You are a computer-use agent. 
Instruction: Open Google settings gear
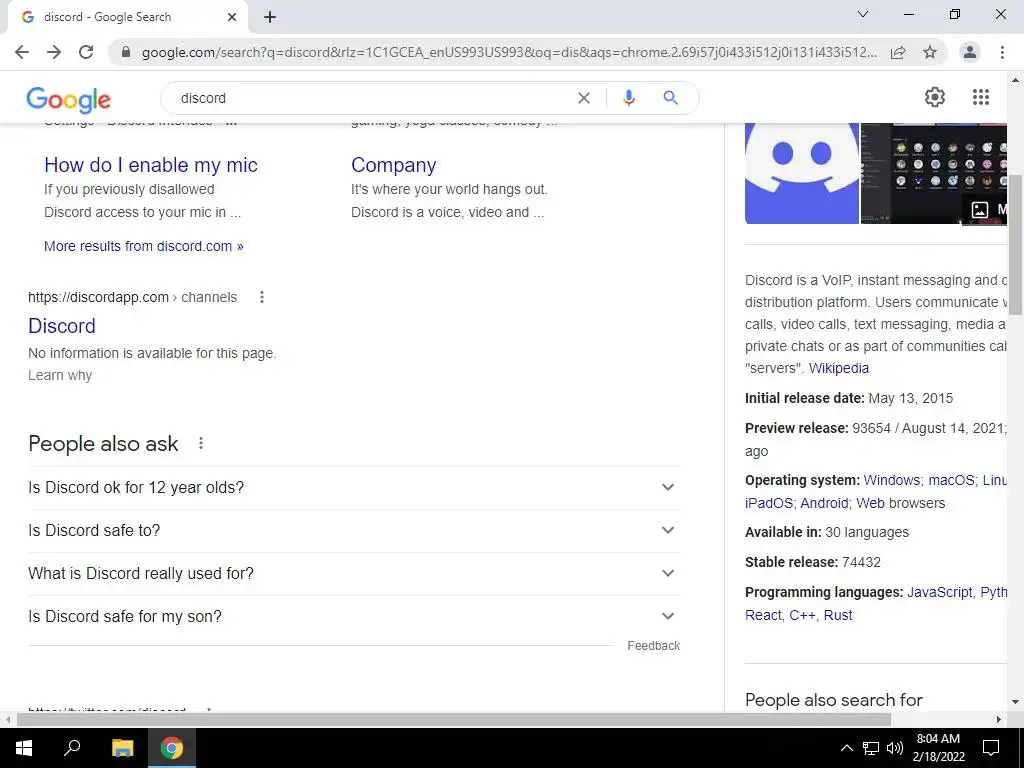(935, 97)
